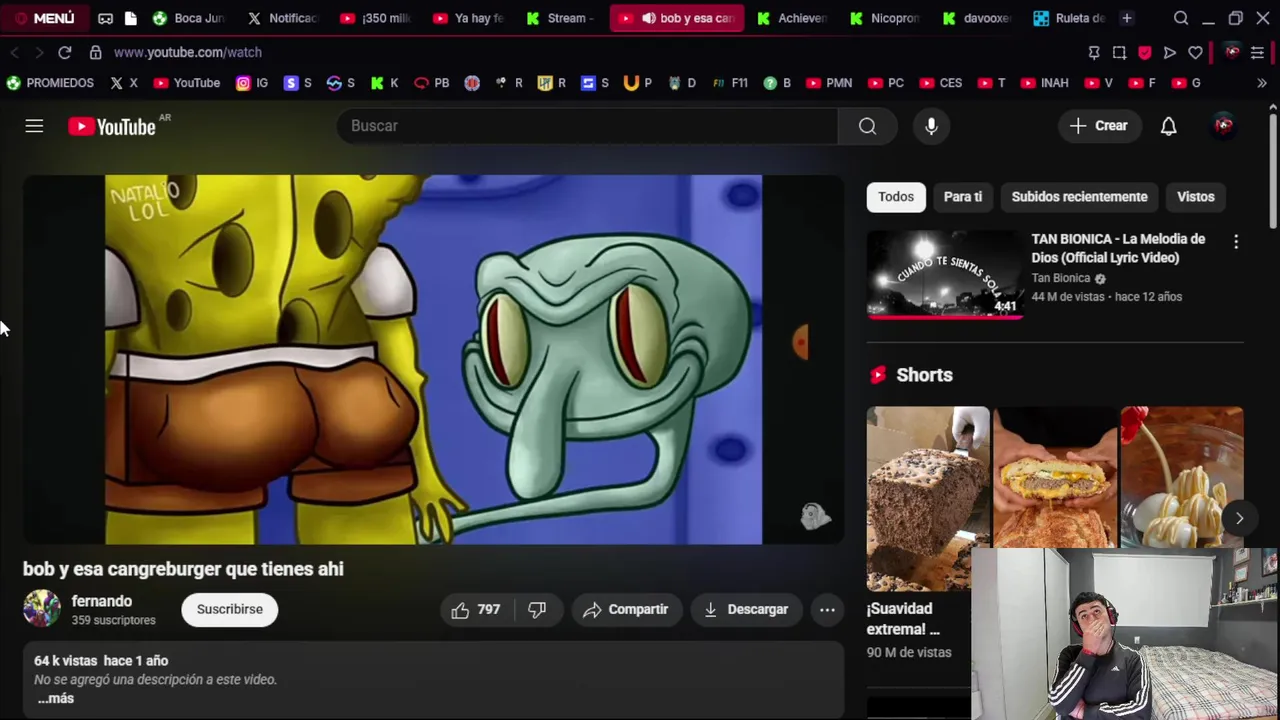
Task: Take a snapshot with the capture icon
Action: coord(1119,52)
